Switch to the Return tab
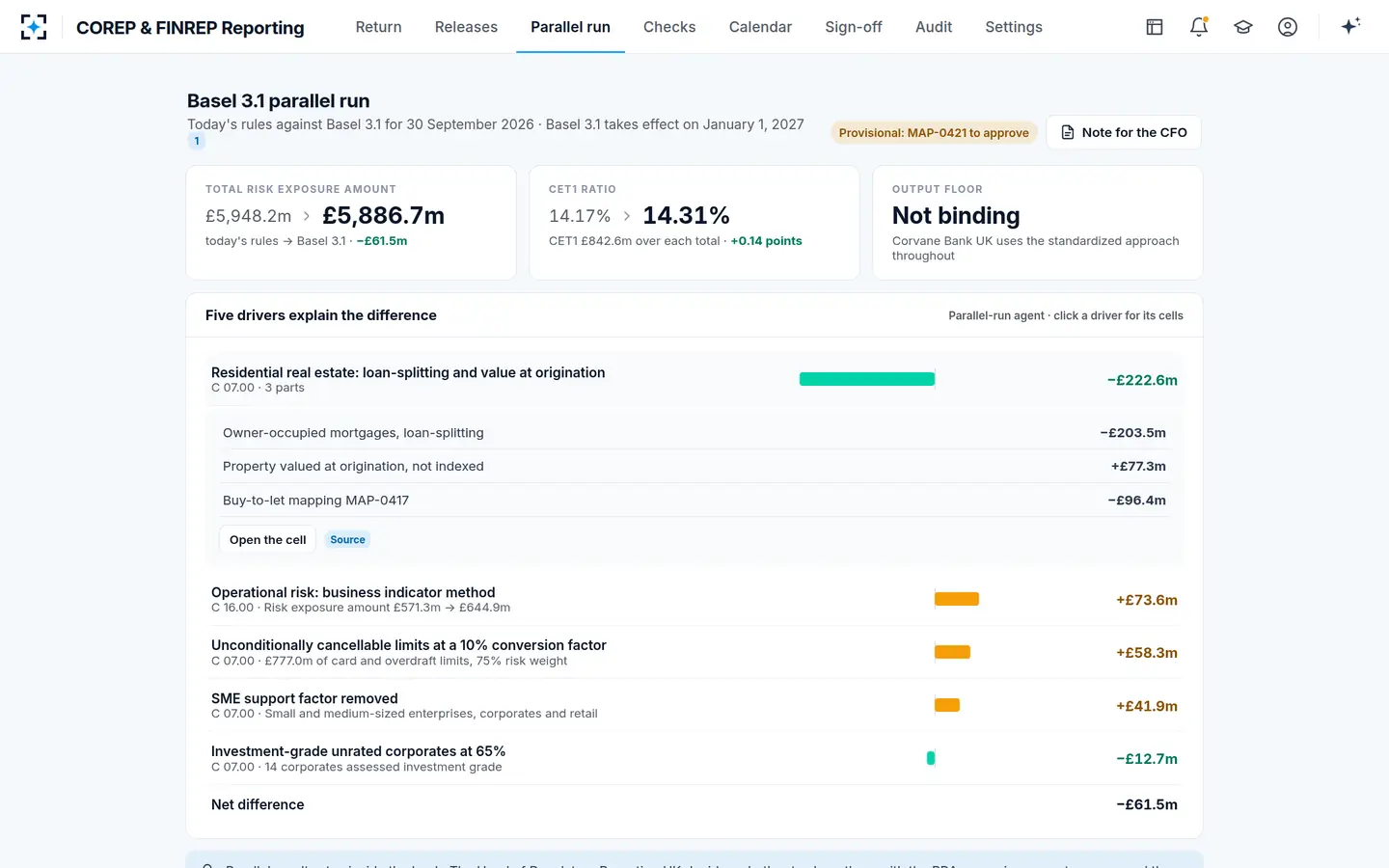 coord(378,27)
